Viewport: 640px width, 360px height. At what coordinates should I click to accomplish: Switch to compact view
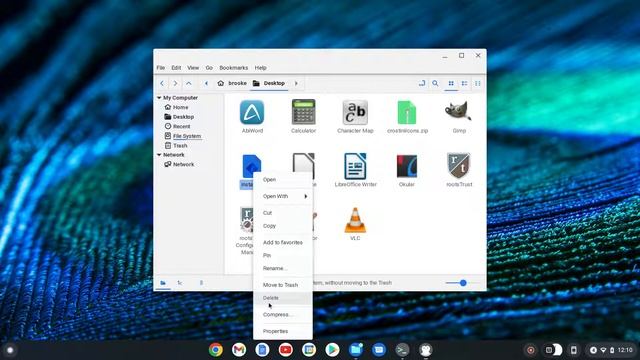[x=478, y=83]
